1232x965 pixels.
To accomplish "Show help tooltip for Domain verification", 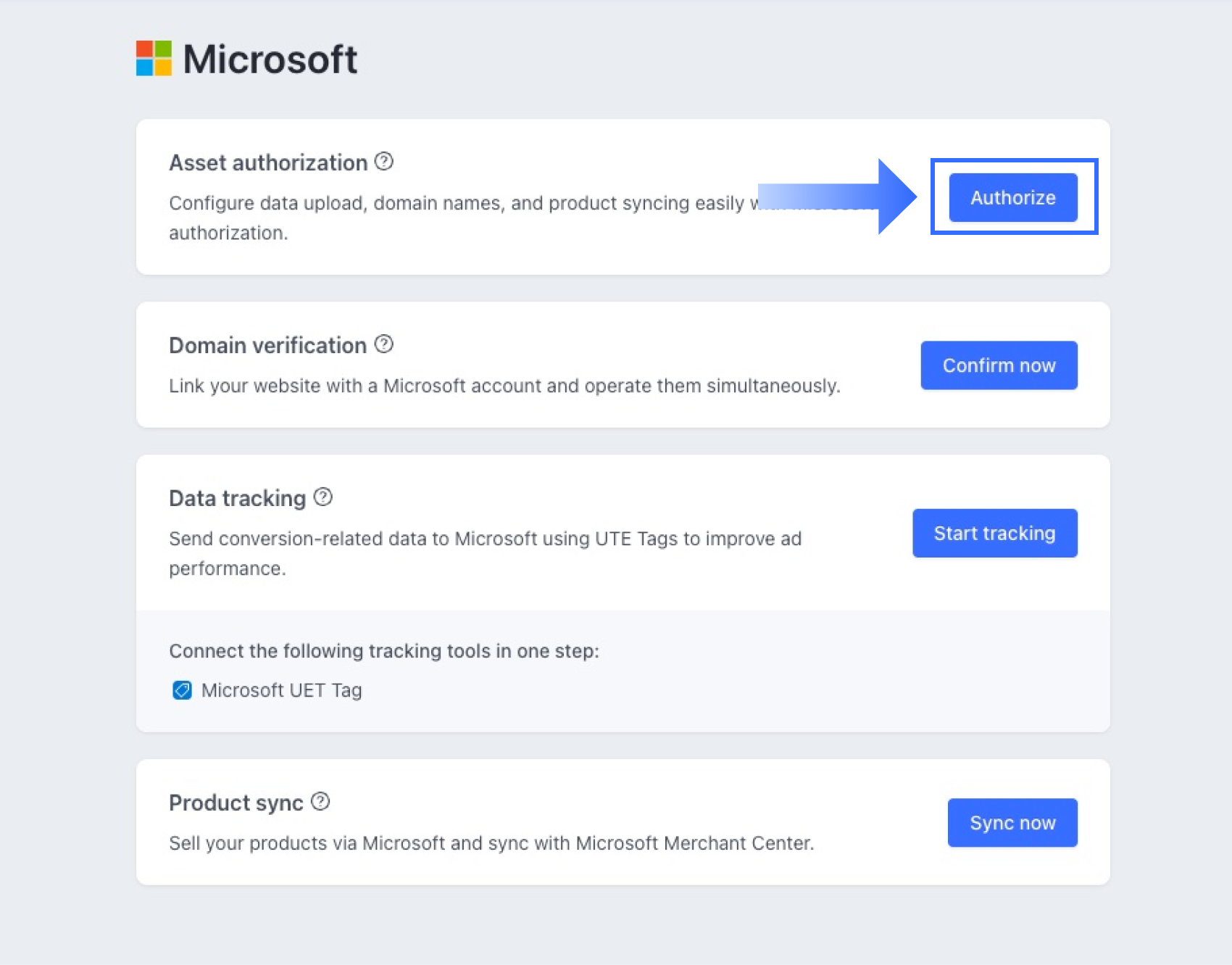I will [x=384, y=344].
